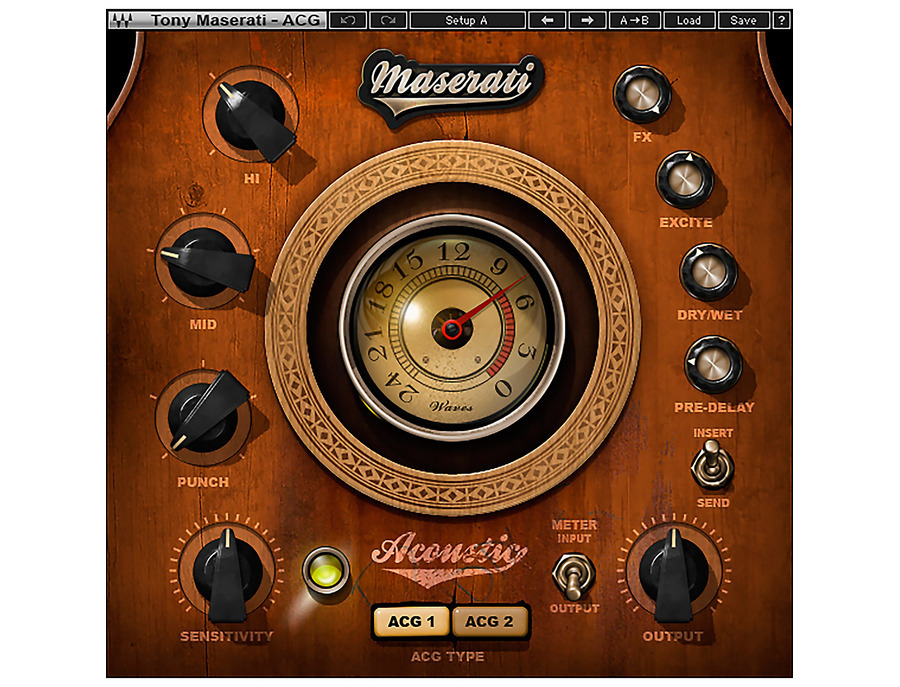
Task: Flip the Meter Input/Output toggle switch
Action: (x=573, y=576)
